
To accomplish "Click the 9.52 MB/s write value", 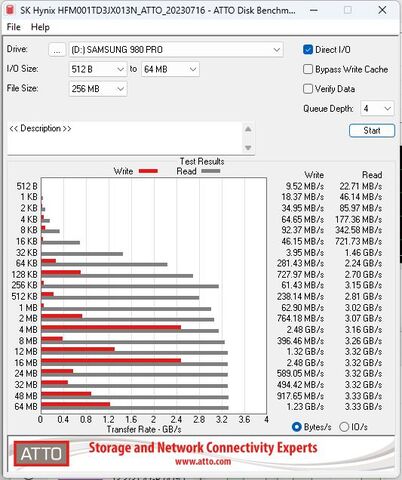I will 305,186.
